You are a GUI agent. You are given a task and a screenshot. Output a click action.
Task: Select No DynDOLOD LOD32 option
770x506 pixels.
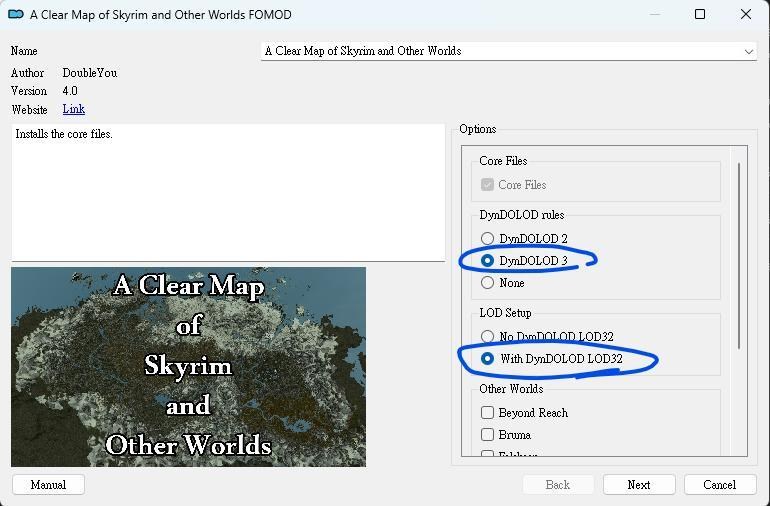(487, 337)
